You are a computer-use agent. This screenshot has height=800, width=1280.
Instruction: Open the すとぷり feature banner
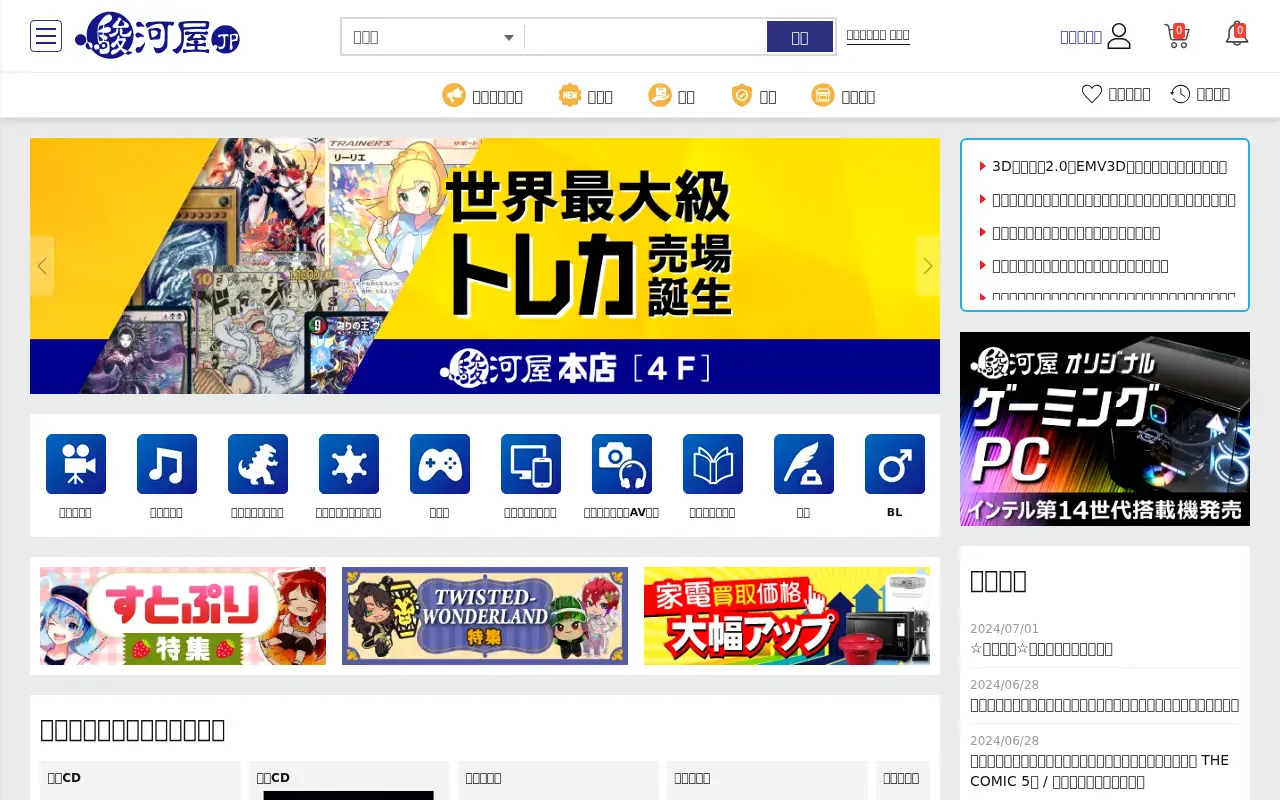(x=183, y=616)
